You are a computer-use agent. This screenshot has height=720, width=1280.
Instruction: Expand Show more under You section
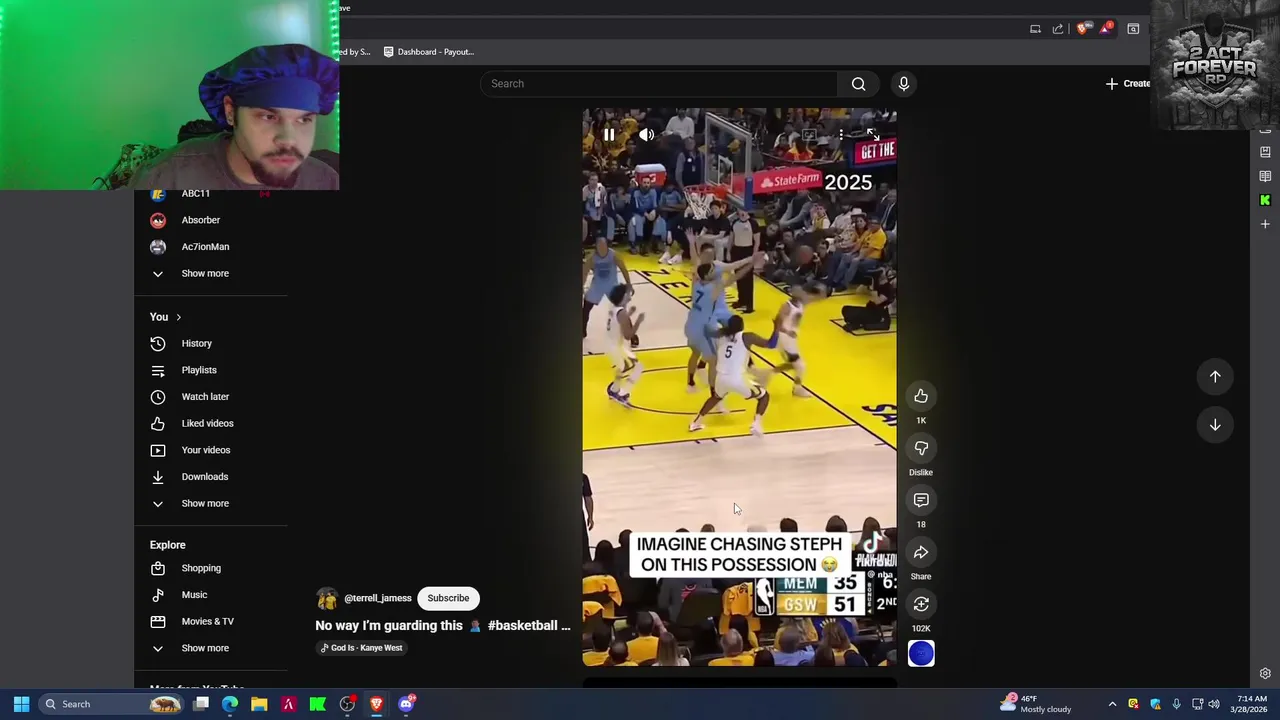(205, 504)
